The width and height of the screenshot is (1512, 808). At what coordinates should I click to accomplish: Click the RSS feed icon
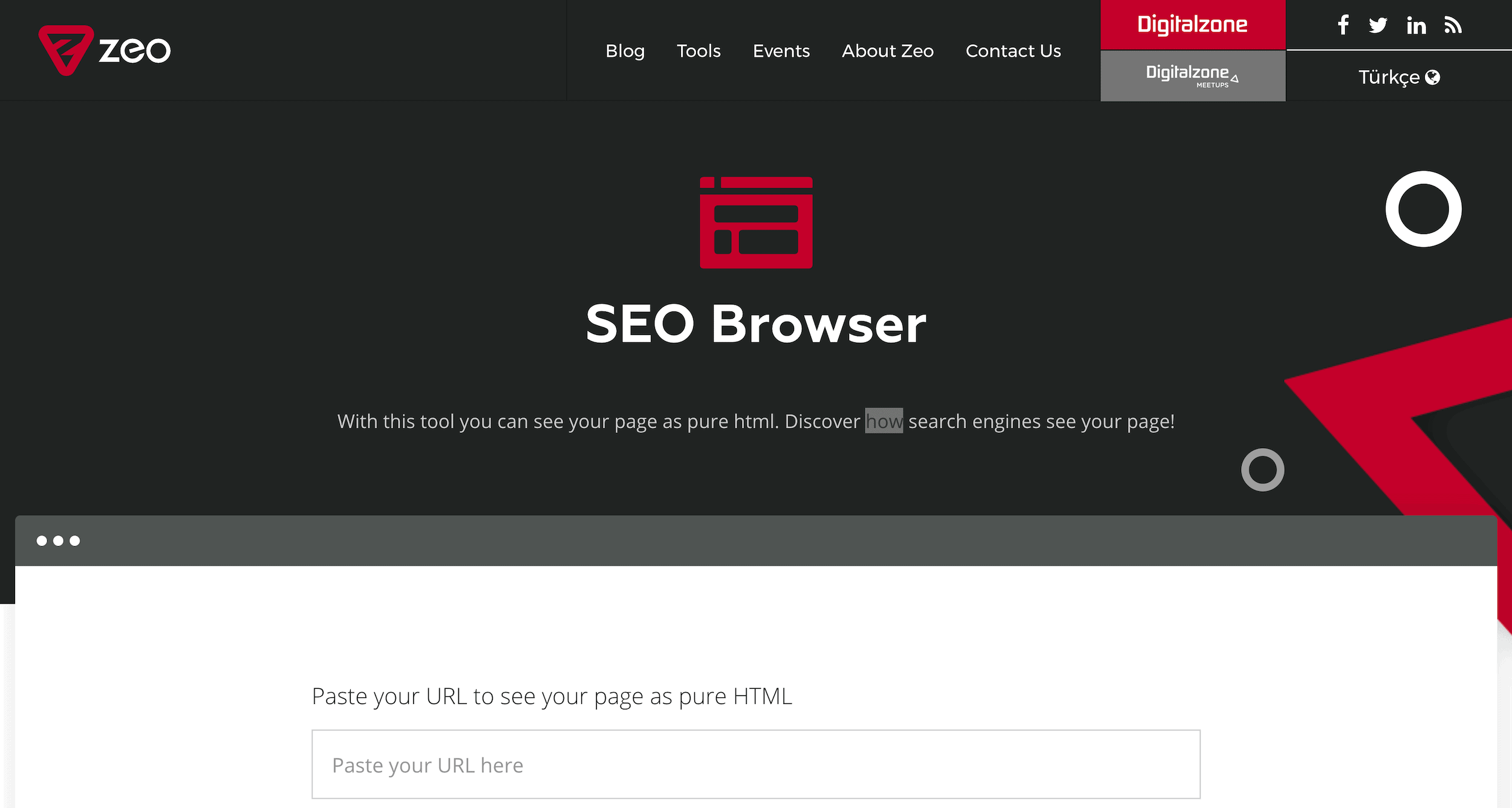1452,26
